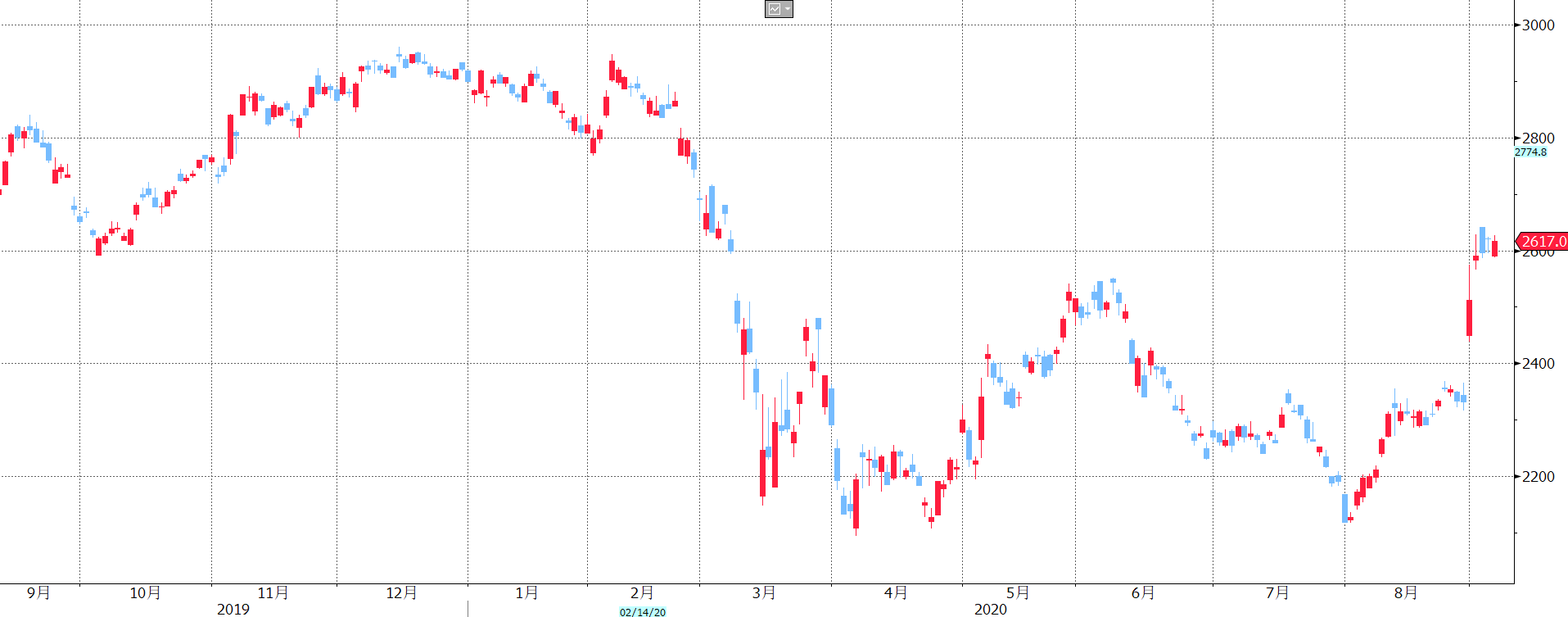Select the 12月 month axis label
The image size is (1568, 617).
401,592
